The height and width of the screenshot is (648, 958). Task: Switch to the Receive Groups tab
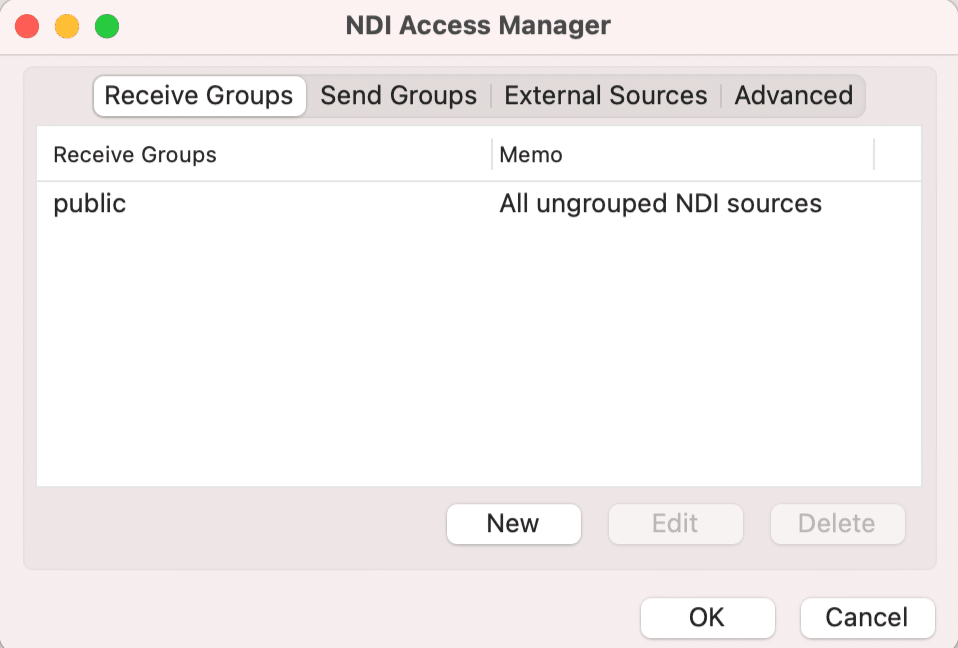(x=198, y=96)
